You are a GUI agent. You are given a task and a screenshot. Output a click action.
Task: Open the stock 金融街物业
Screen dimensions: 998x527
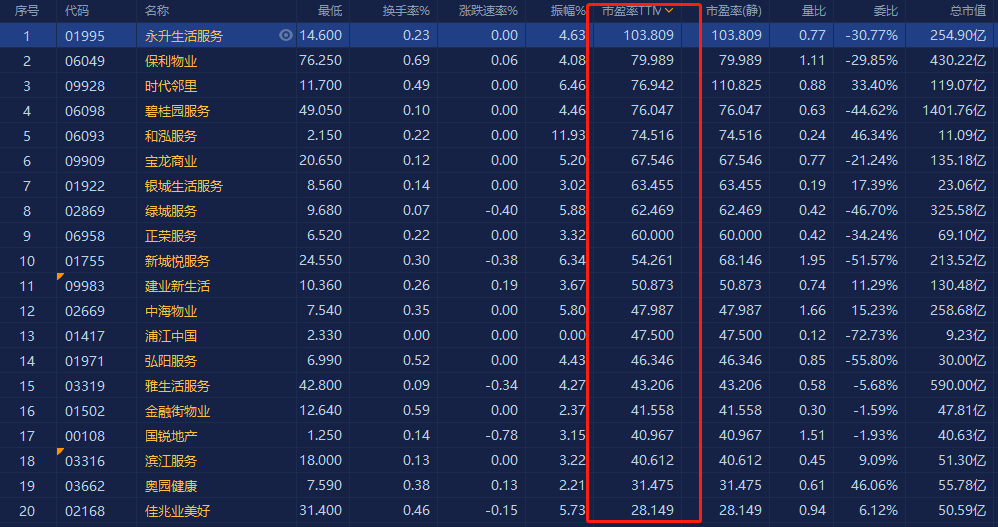[x=178, y=411]
